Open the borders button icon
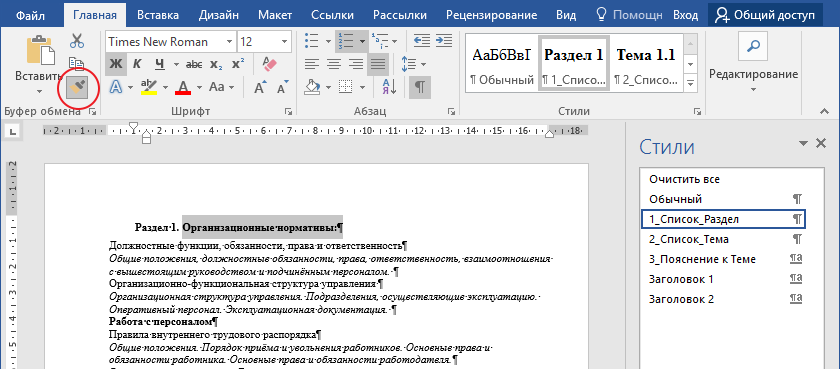The height and width of the screenshot is (369, 840). coord(346,87)
